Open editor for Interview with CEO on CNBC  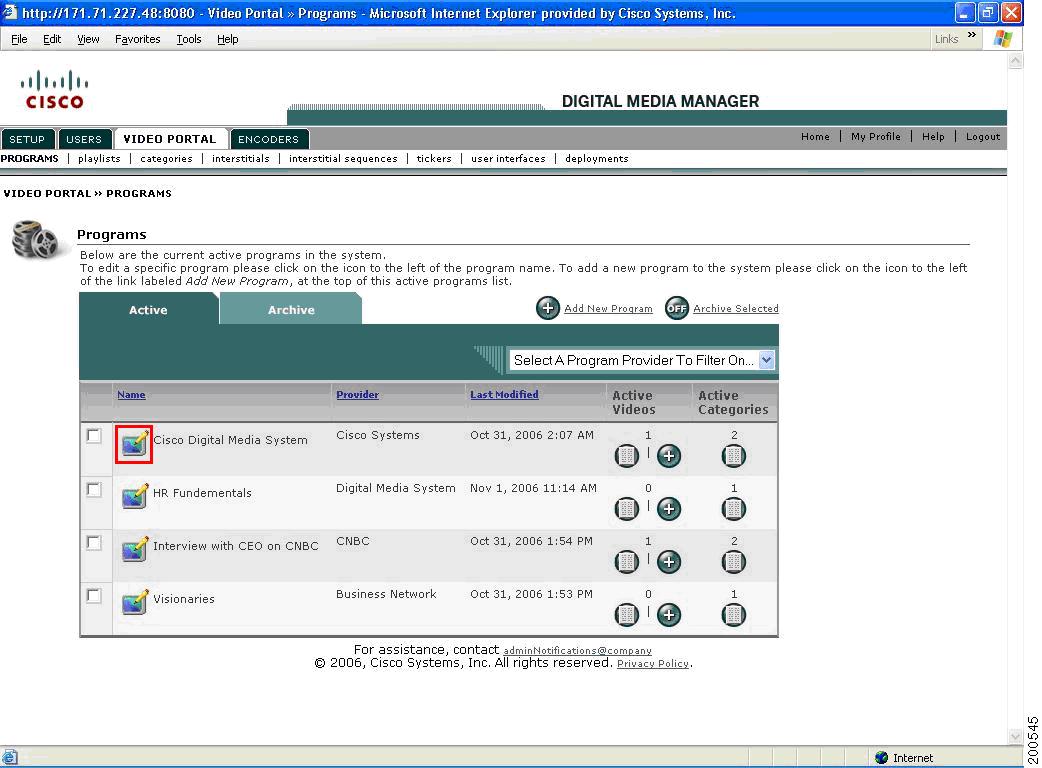[x=134, y=550]
